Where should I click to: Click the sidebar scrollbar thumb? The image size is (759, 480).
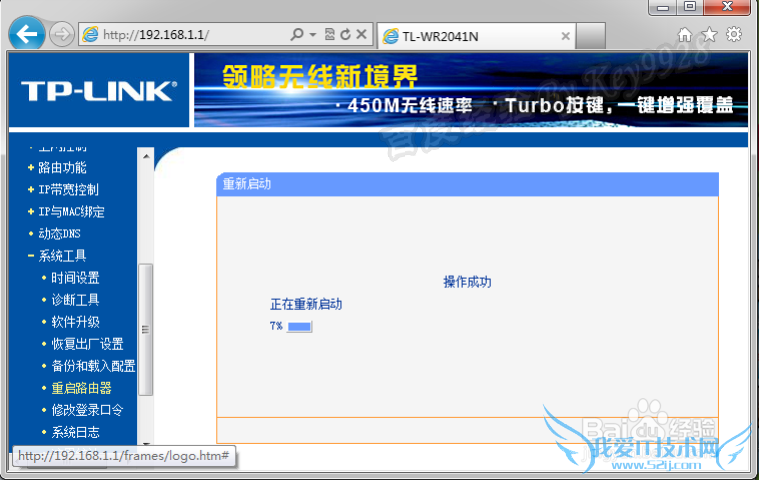pos(146,330)
